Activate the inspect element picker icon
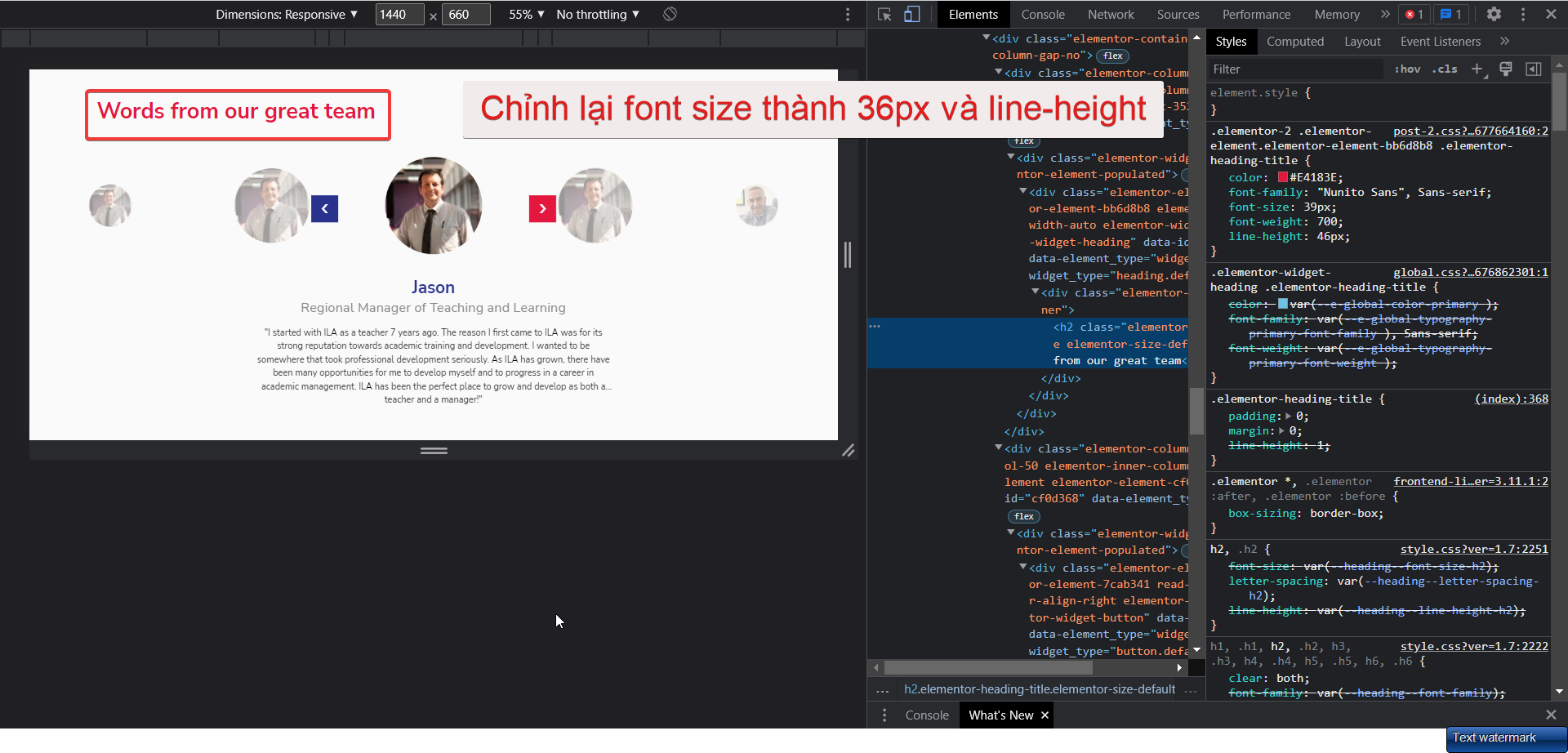This screenshot has height=753, width=1568. click(x=884, y=14)
